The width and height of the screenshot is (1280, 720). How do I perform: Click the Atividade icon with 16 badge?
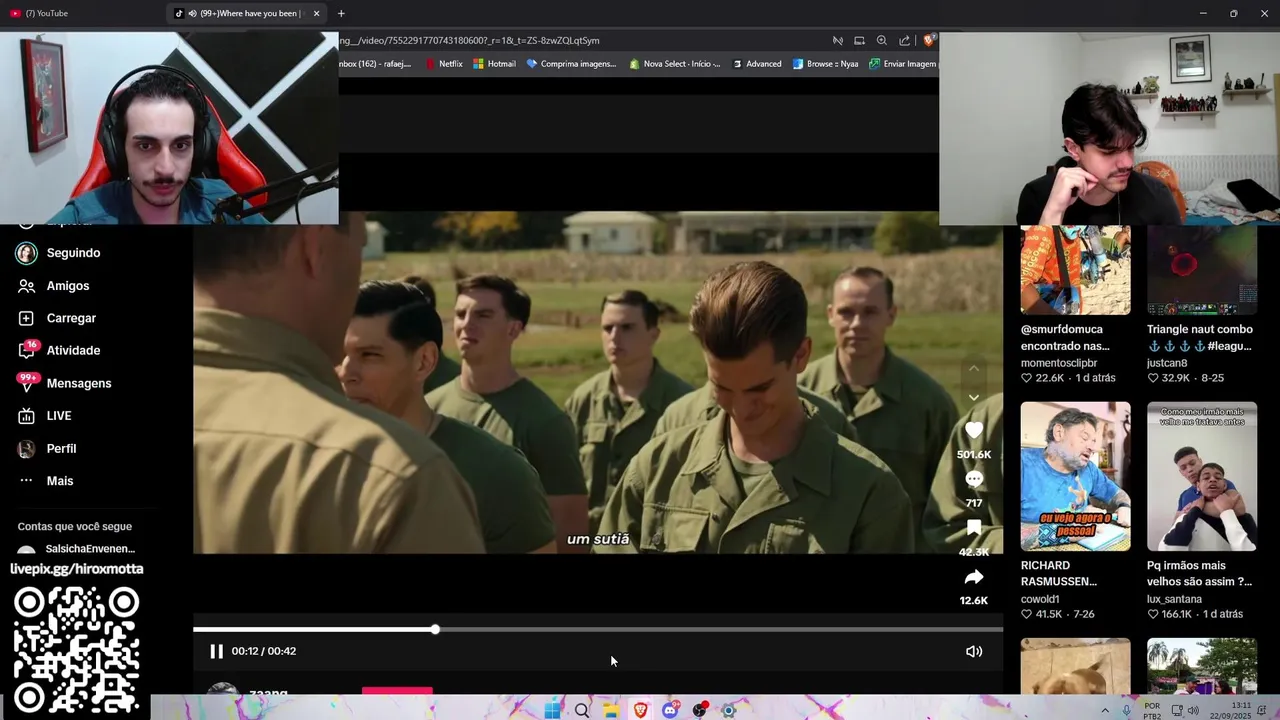tap(27, 350)
